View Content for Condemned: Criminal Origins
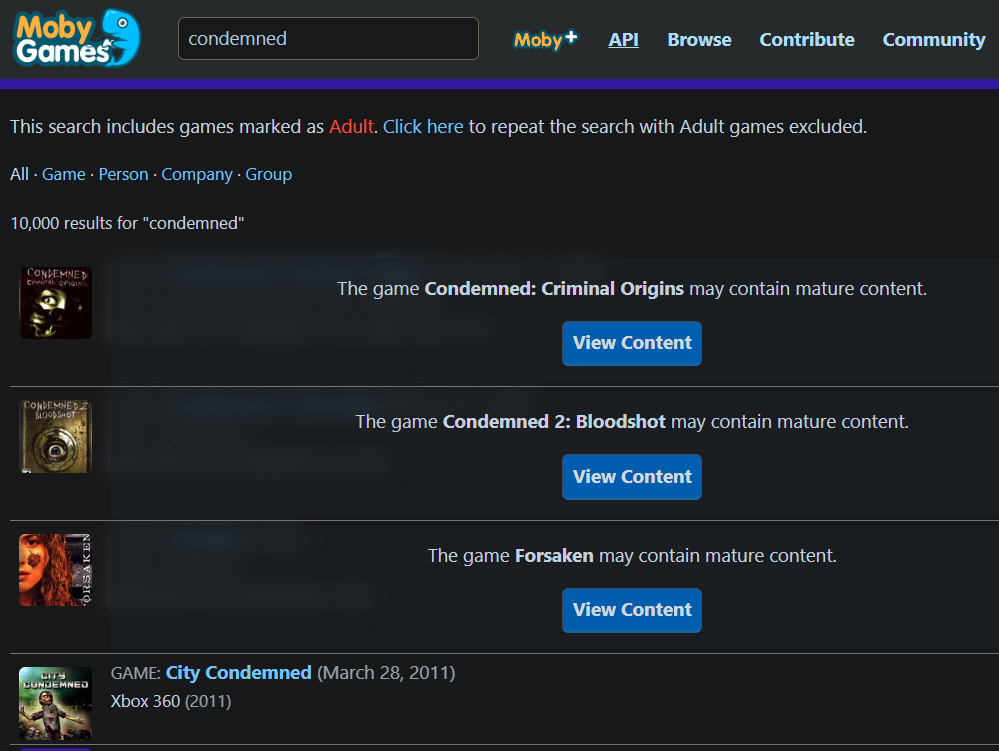The height and width of the screenshot is (751, 999). [632, 343]
